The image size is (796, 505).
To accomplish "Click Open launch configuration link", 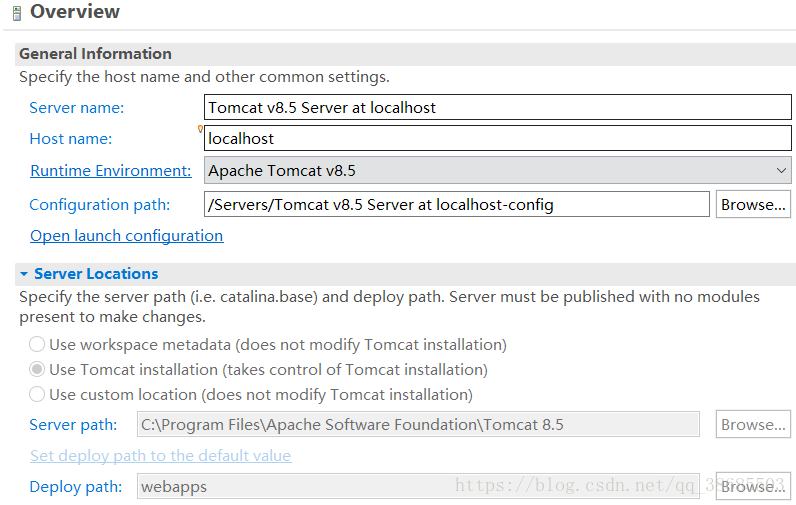I will (126, 235).
